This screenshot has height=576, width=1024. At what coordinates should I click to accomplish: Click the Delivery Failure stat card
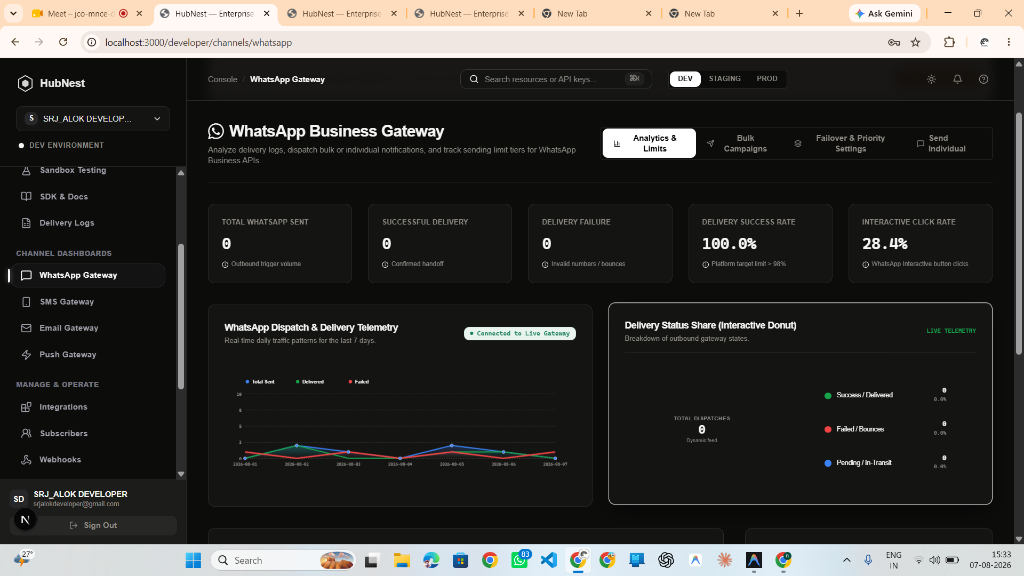pyautogui.click(x=600, y=243)
